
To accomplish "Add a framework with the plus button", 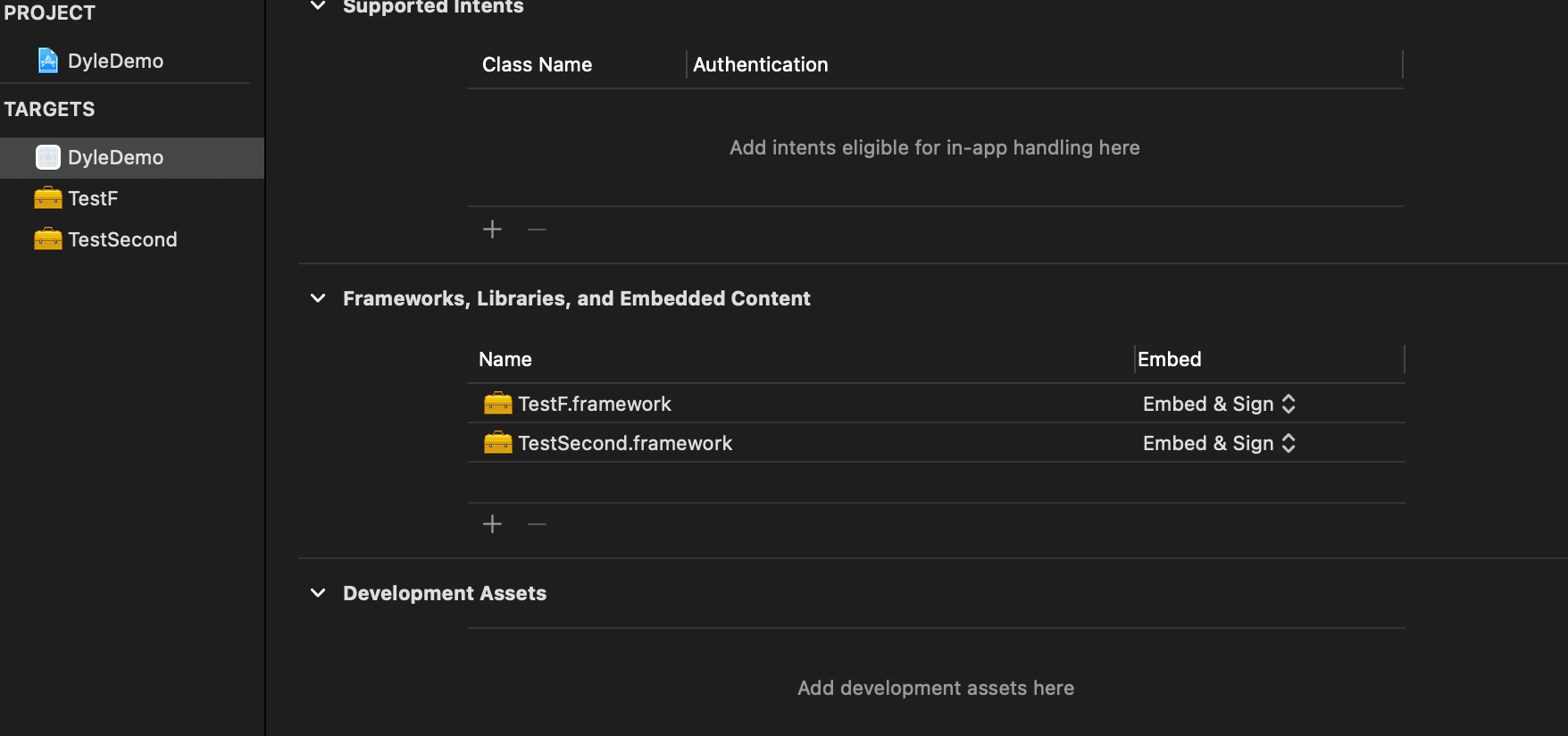I will click(492, 523).
